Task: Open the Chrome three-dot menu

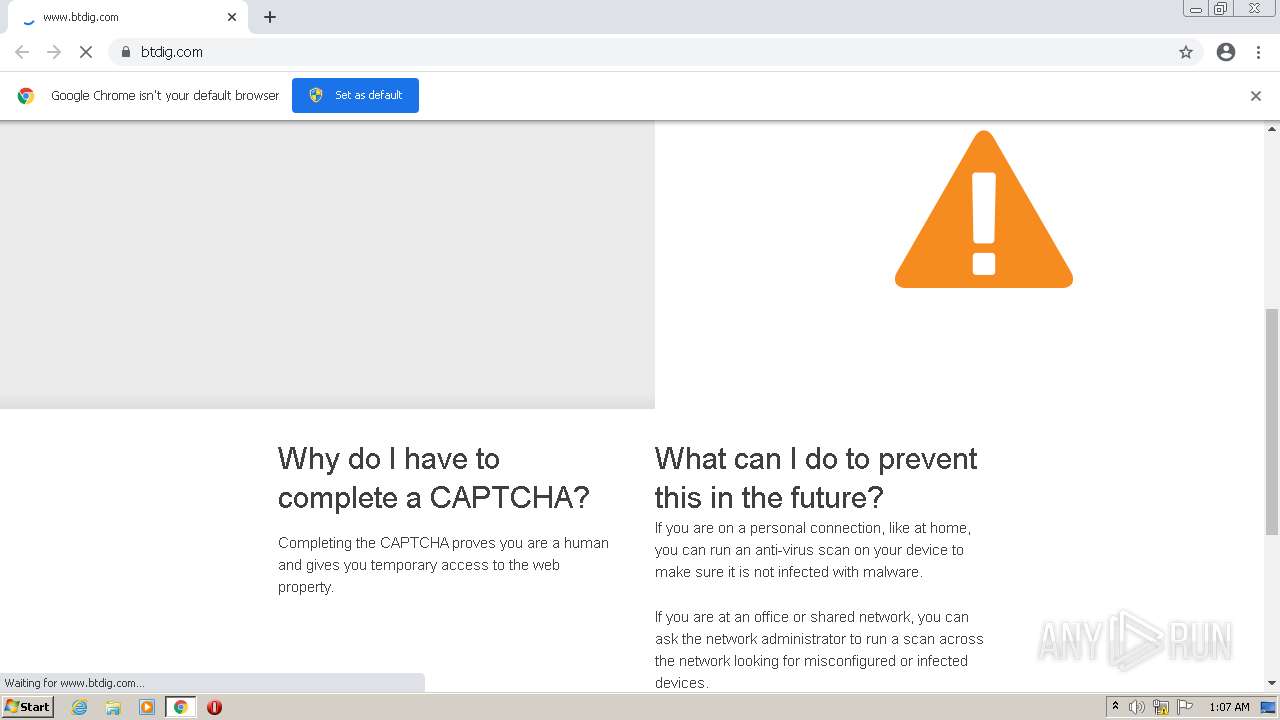Action: pyautogui.click(x=1258, y=52)
